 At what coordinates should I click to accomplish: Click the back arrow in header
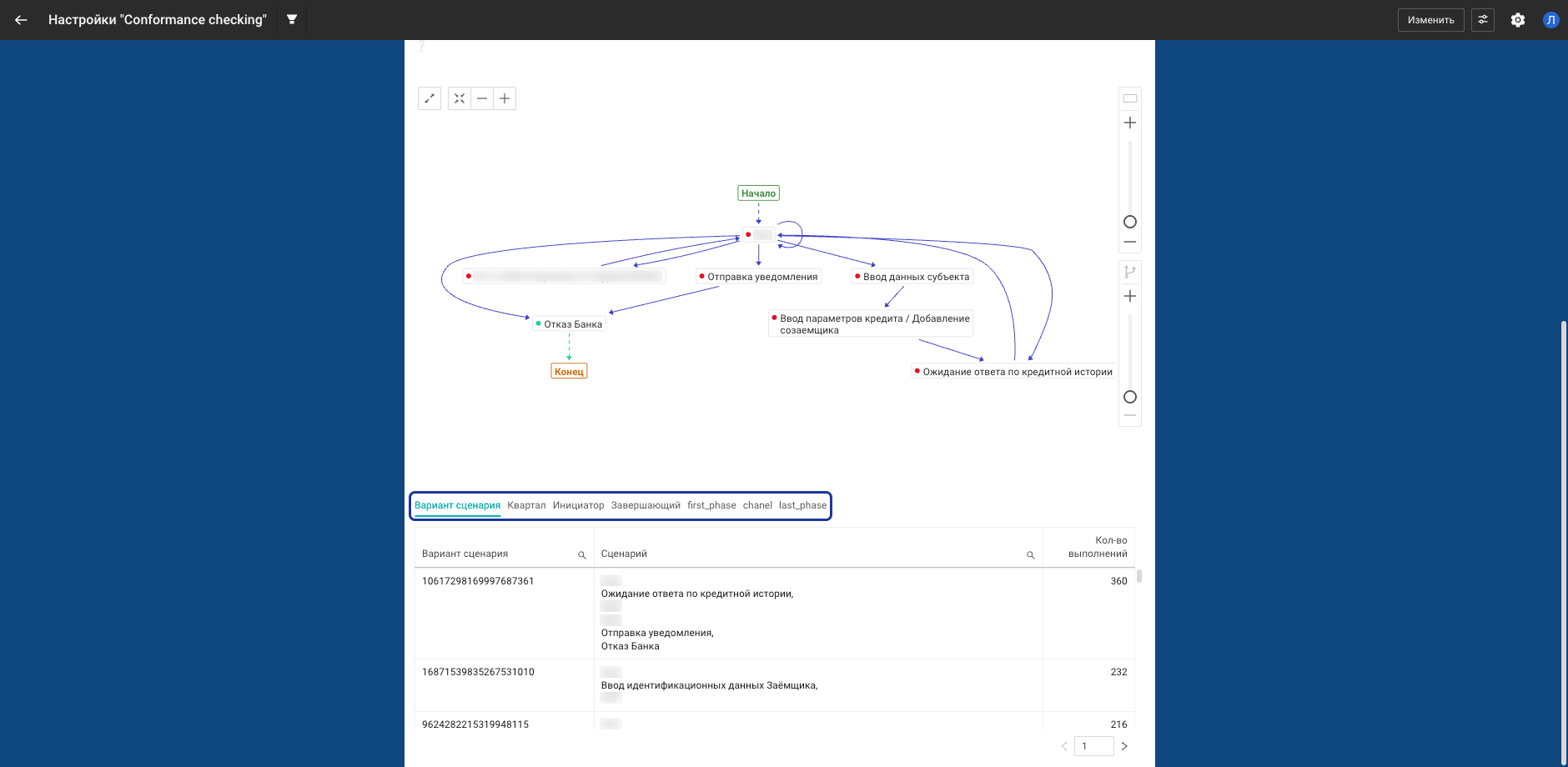(21, 20)
